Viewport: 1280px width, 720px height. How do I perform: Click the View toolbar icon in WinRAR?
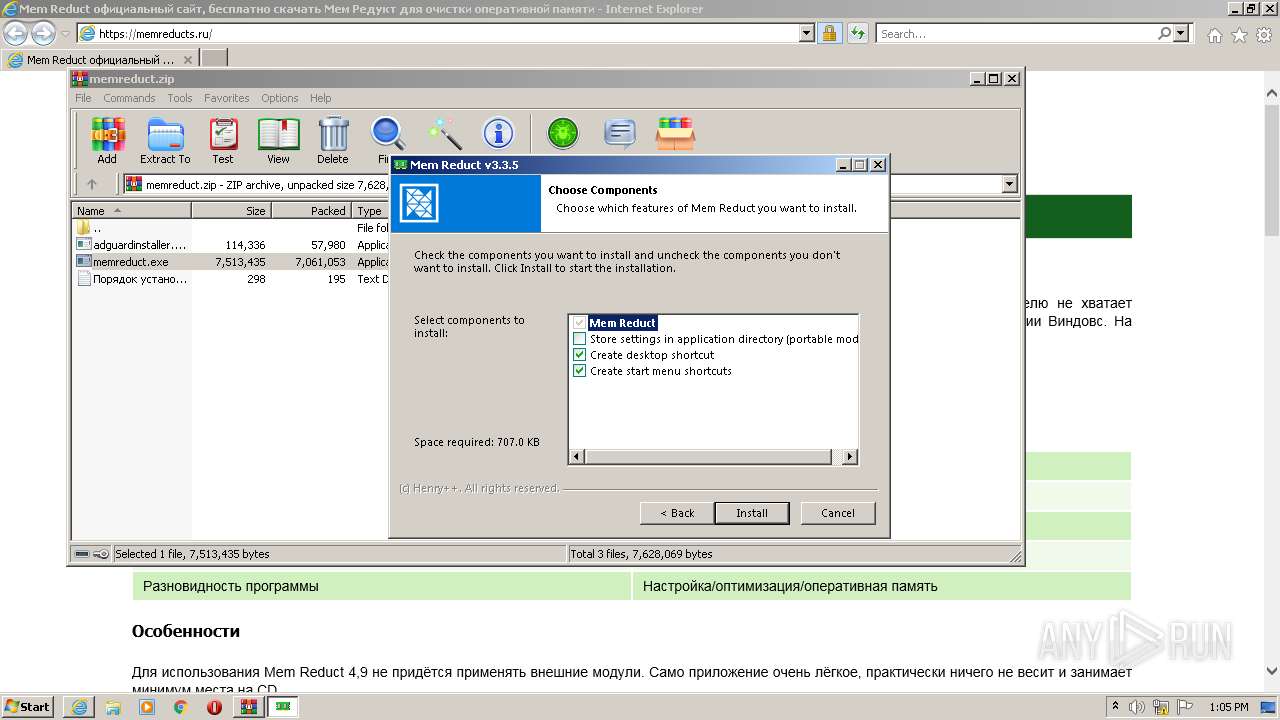[x=278, y=140]
